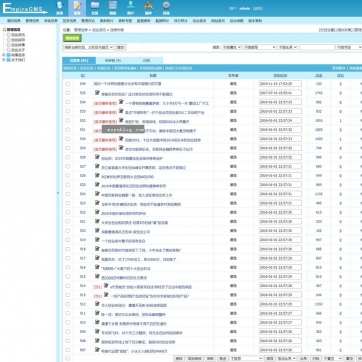Click the 退出 logout link at top

coord(258,9)
